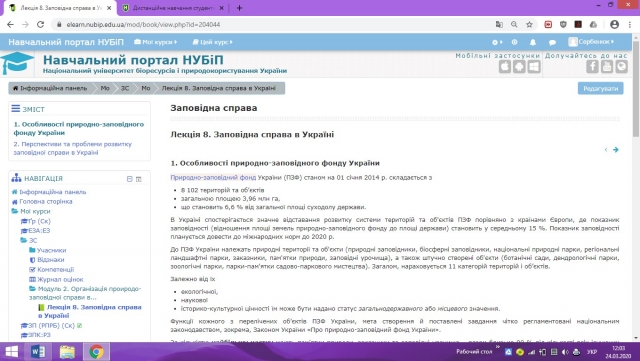Reload the page with refresh icon
640x361 pixels.
pyautogui.click(x=40, y=25)
